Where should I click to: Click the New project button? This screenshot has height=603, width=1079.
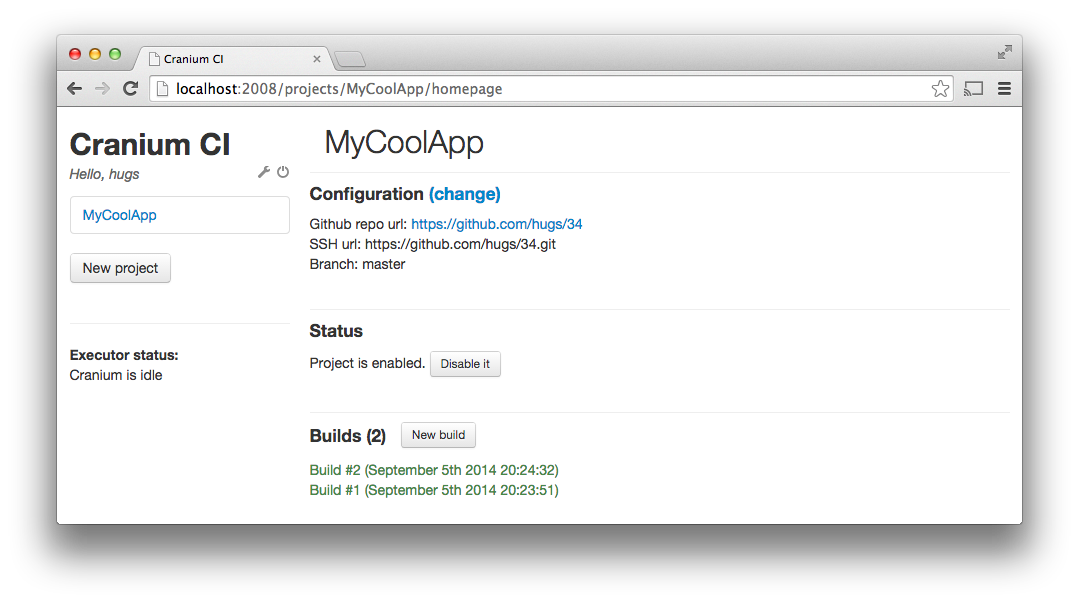tap(120, 268)
